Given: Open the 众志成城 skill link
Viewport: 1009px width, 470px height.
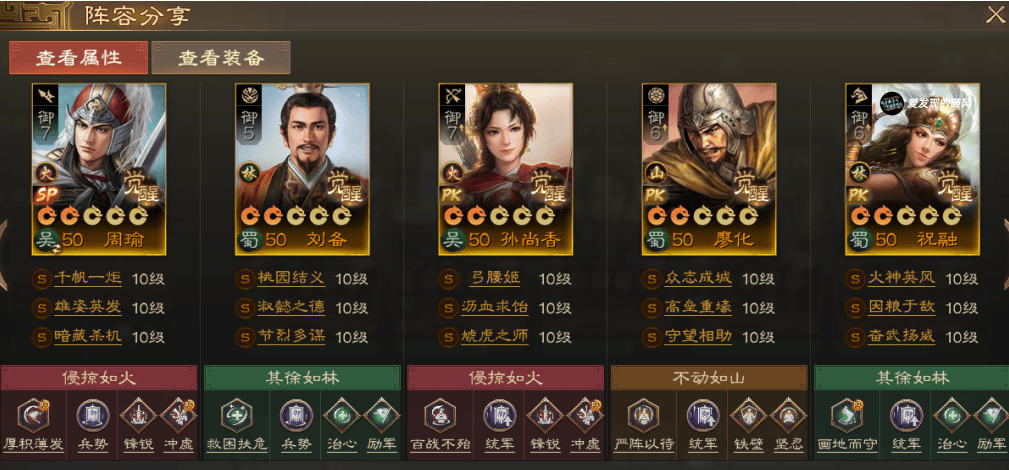Looking at the screenshot, I should (698, 279).
